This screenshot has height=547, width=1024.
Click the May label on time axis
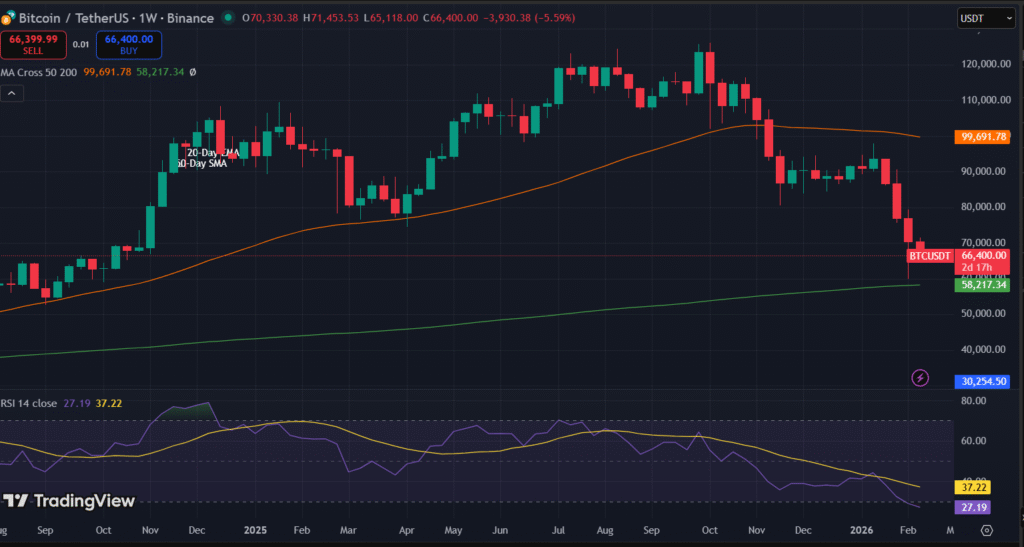453,530
